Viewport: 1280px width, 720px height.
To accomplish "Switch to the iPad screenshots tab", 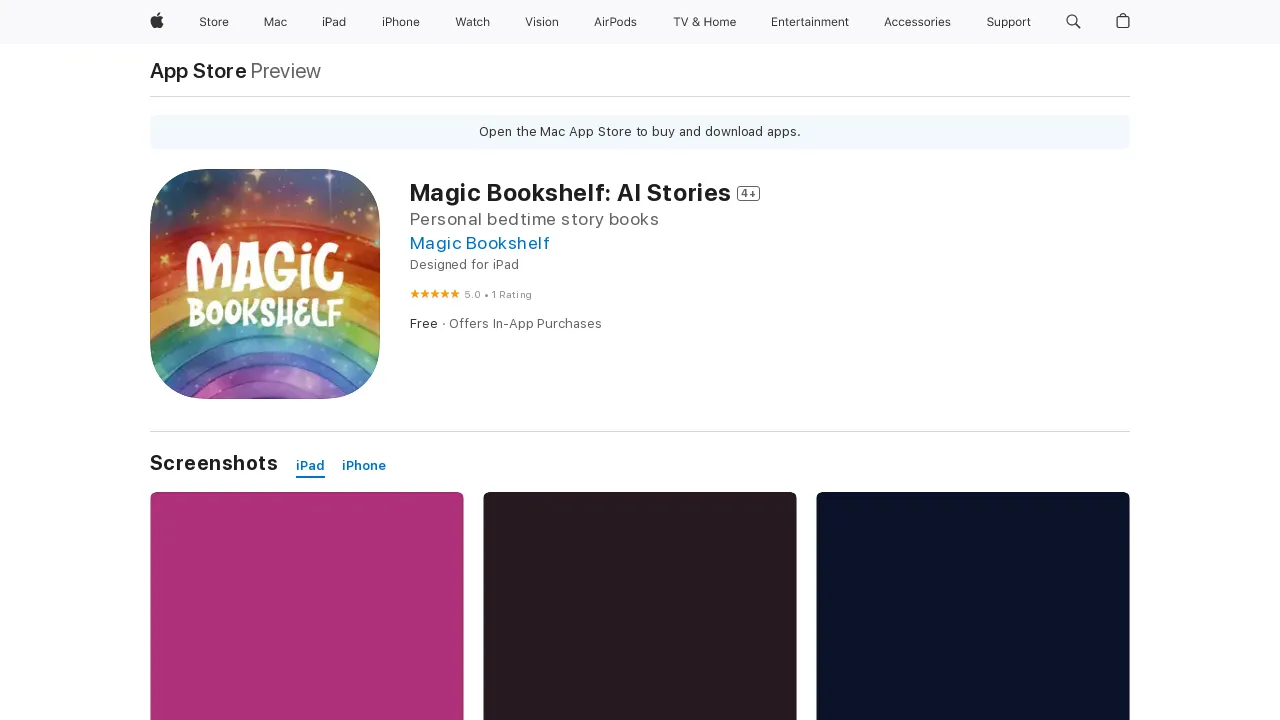I will (x=310, y=466).
